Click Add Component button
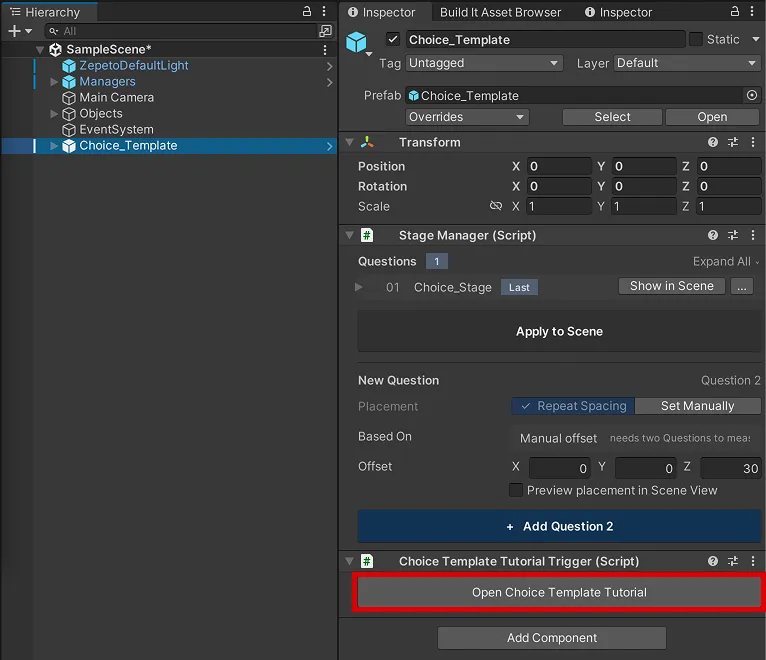The image size is (766, 660). tap(552, 638)
